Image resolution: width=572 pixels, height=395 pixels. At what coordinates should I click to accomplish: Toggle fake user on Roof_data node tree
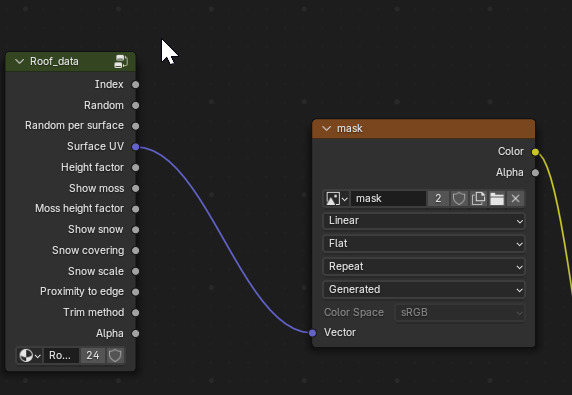point(115,356)
